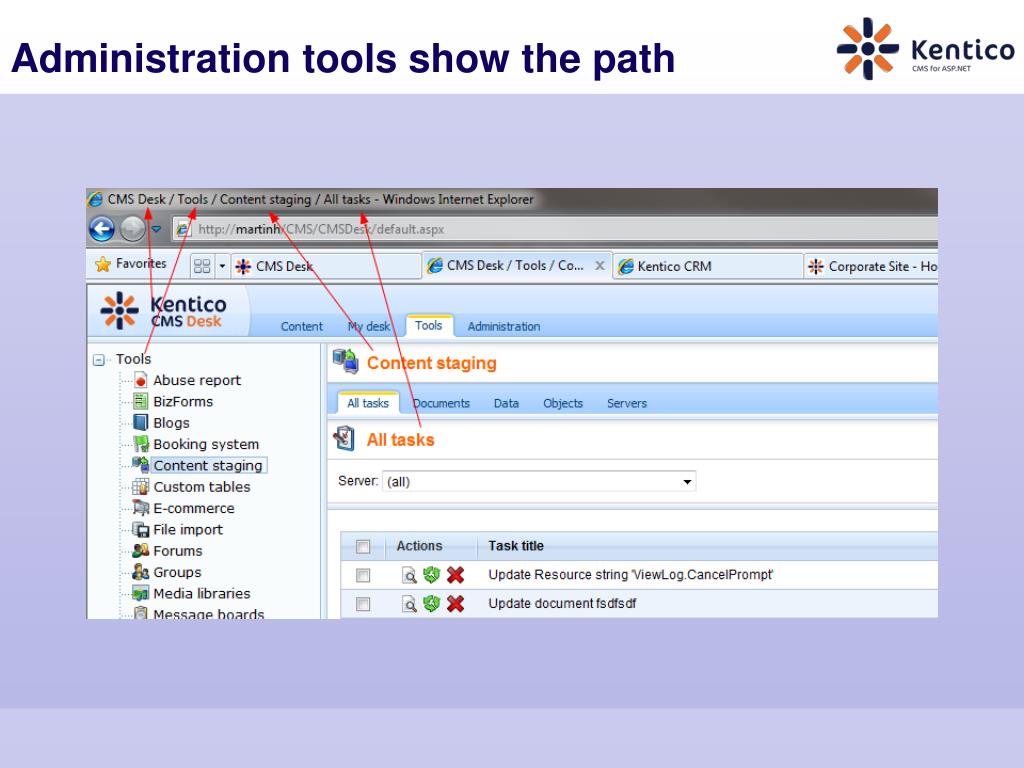
Task: Click the greyed Forward navigation button
Action: [x=133, y=229]
